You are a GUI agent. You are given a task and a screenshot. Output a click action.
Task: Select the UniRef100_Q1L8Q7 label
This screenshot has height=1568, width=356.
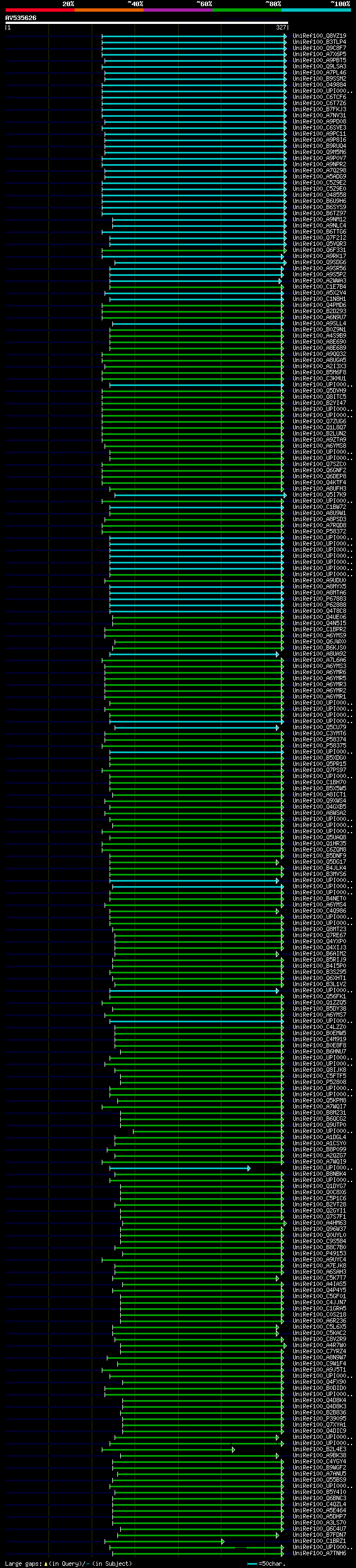coord(319,427)
